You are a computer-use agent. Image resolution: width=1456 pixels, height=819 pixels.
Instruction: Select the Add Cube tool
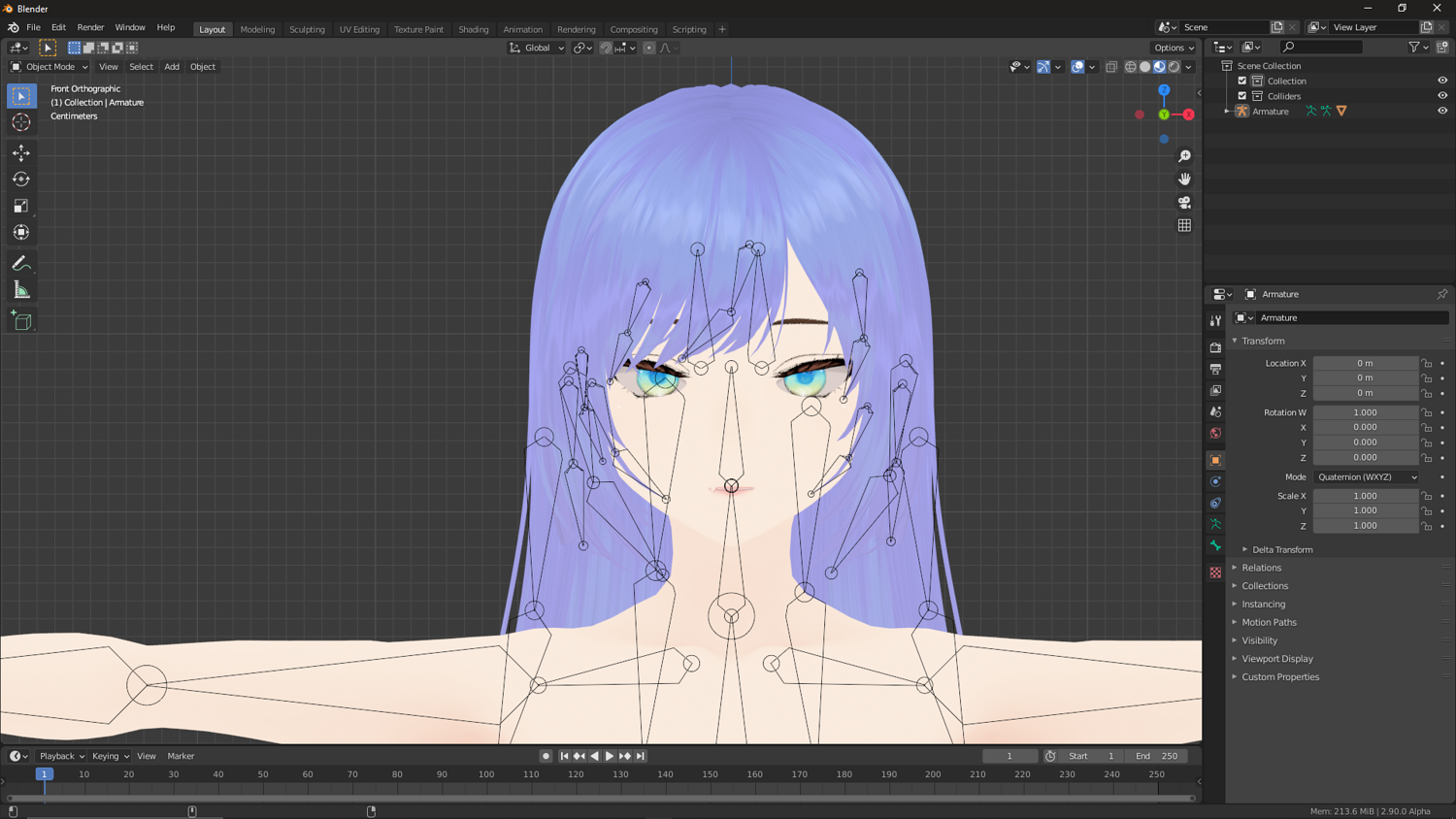[21, 320]
